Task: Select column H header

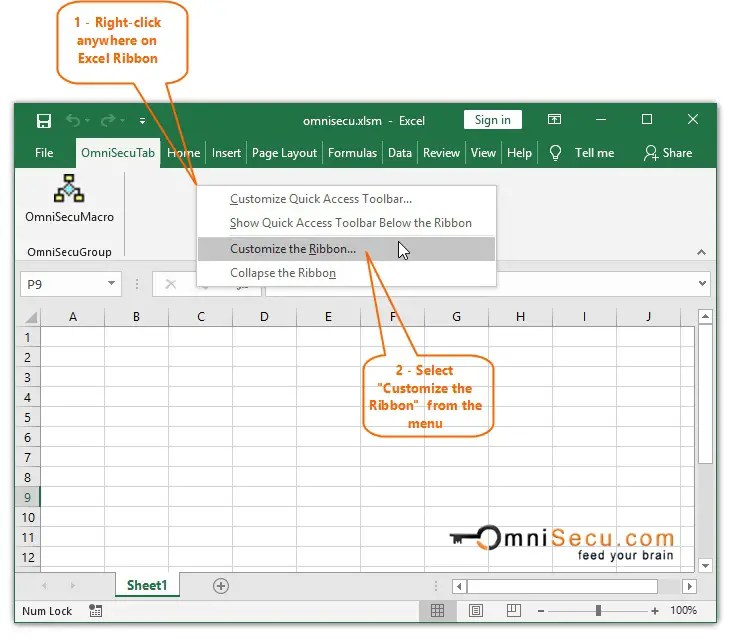Action: point(520,317)
